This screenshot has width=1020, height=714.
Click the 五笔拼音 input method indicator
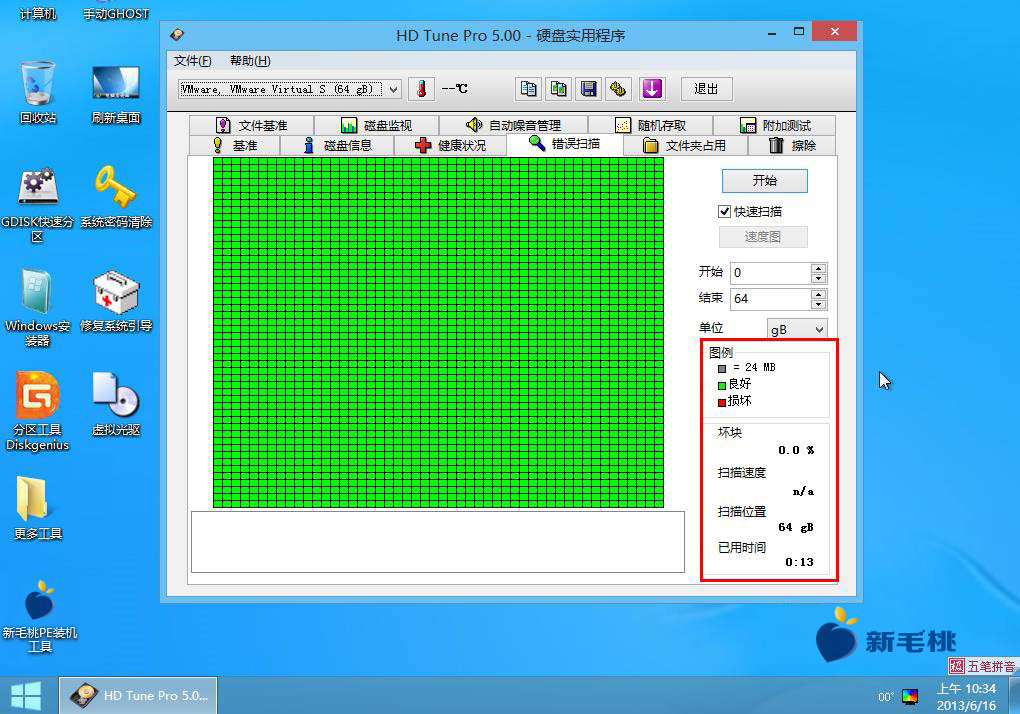[x=982, y=666]
